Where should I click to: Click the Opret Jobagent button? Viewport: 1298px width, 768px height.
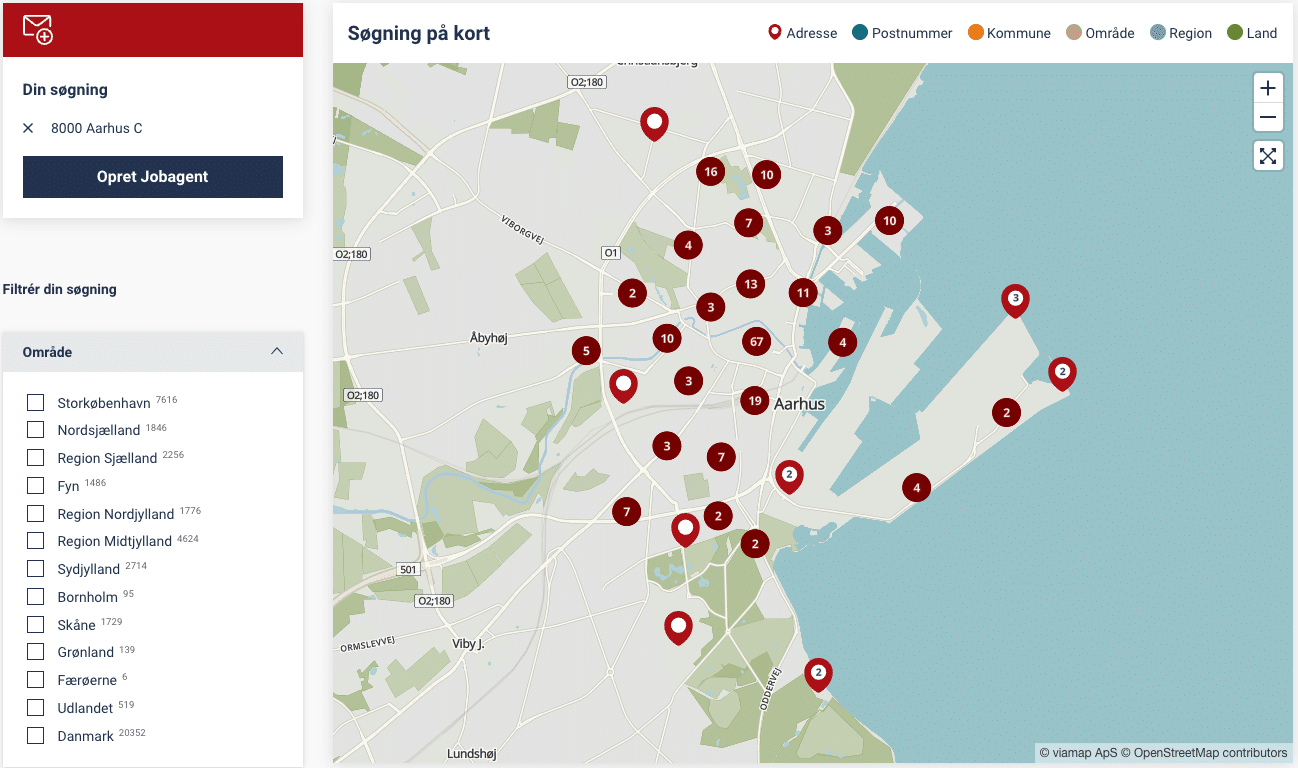(x=152, y=176)
